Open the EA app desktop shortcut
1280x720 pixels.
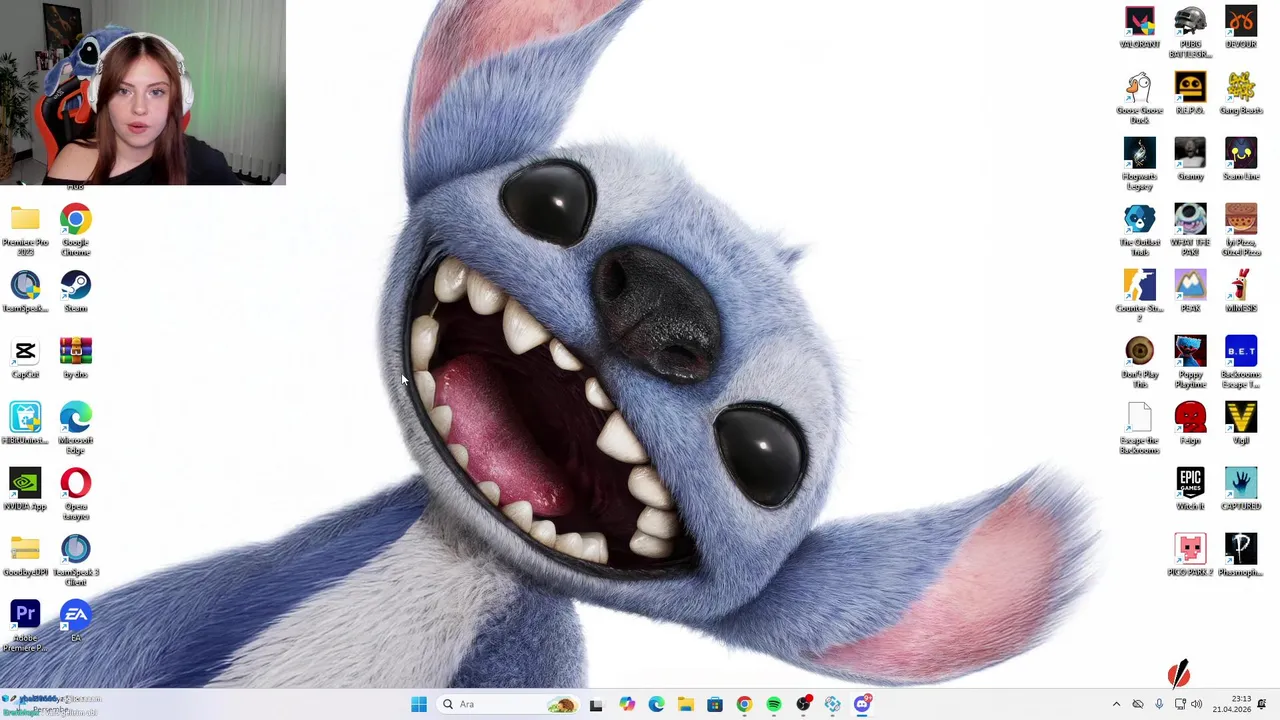pyautogui.click(x=75, y=622)
